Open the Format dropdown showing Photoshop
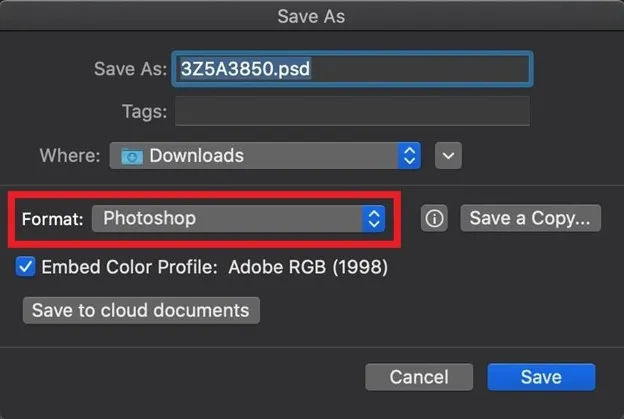 237,218
